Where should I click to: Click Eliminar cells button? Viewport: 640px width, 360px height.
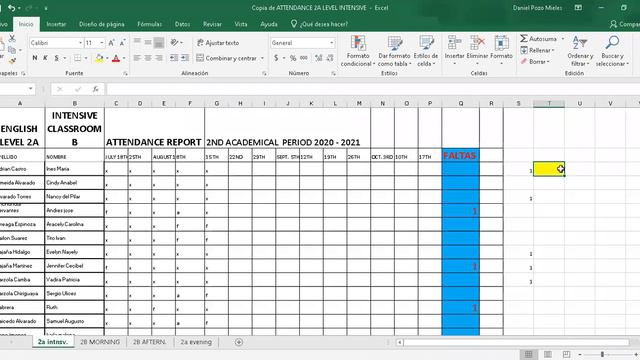pyautogui.click(x=477, y=51)
